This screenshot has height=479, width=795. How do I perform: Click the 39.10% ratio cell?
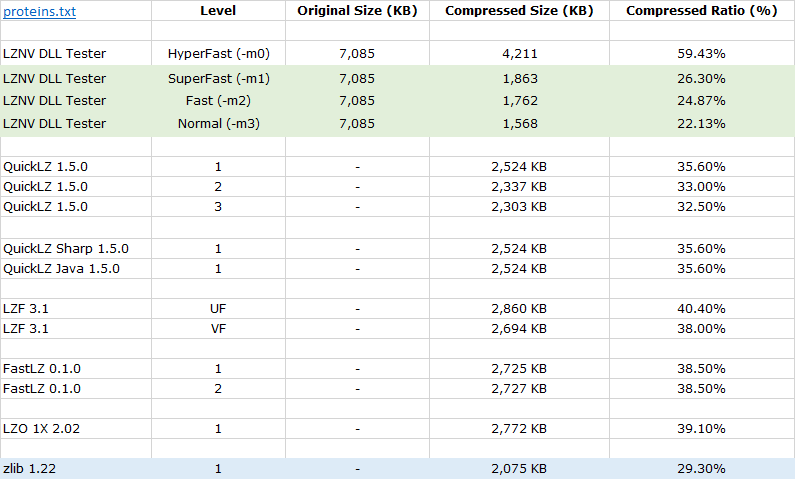click(x=702, y=428)
